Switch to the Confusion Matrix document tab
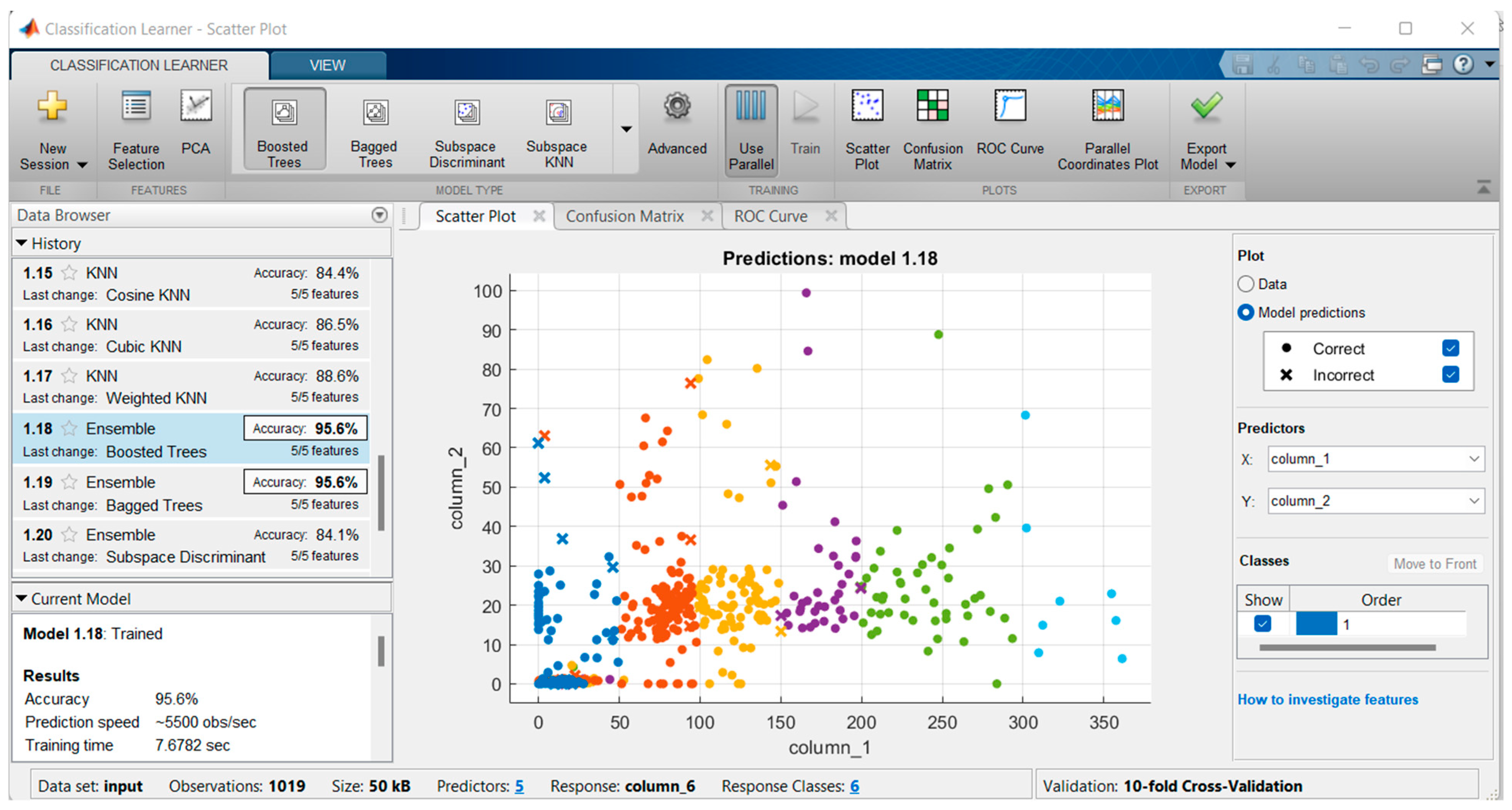The width and height of the screenshot is (1512, 810). pyautogui.click(x=624, y=216)
